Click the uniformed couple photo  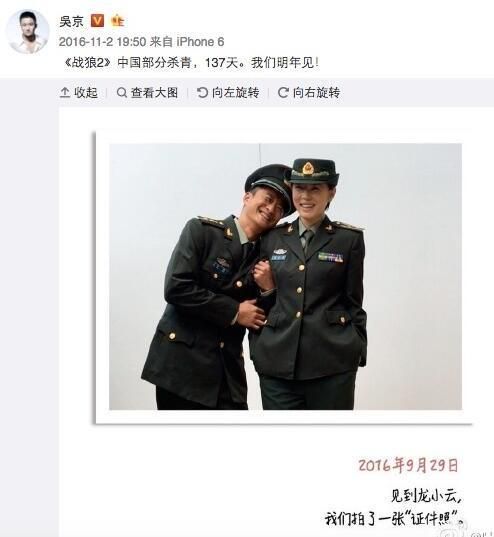point(285,276)
